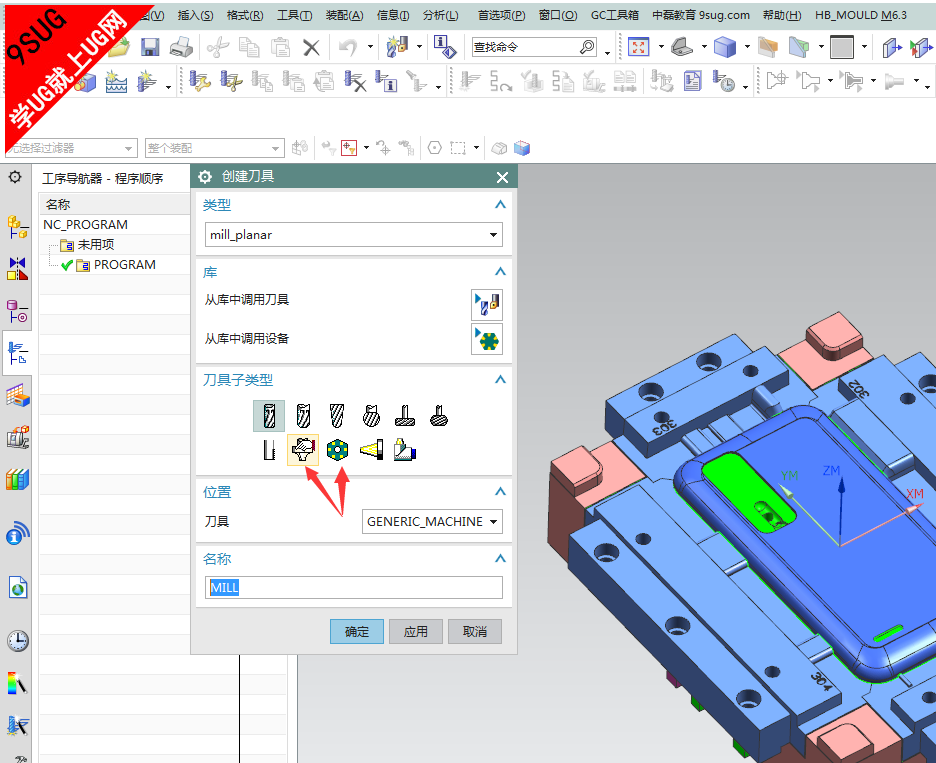Open the reuse library books icon
This screenshot has width=936, height=763.
(18, 479)
